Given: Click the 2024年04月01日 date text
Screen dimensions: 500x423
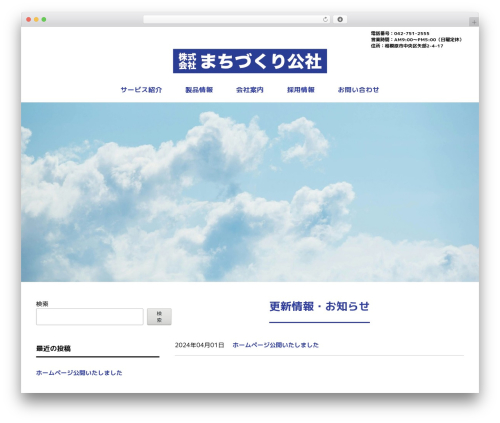Looking at the screenshot, I should pyautogui.click(x=200, y=345).
